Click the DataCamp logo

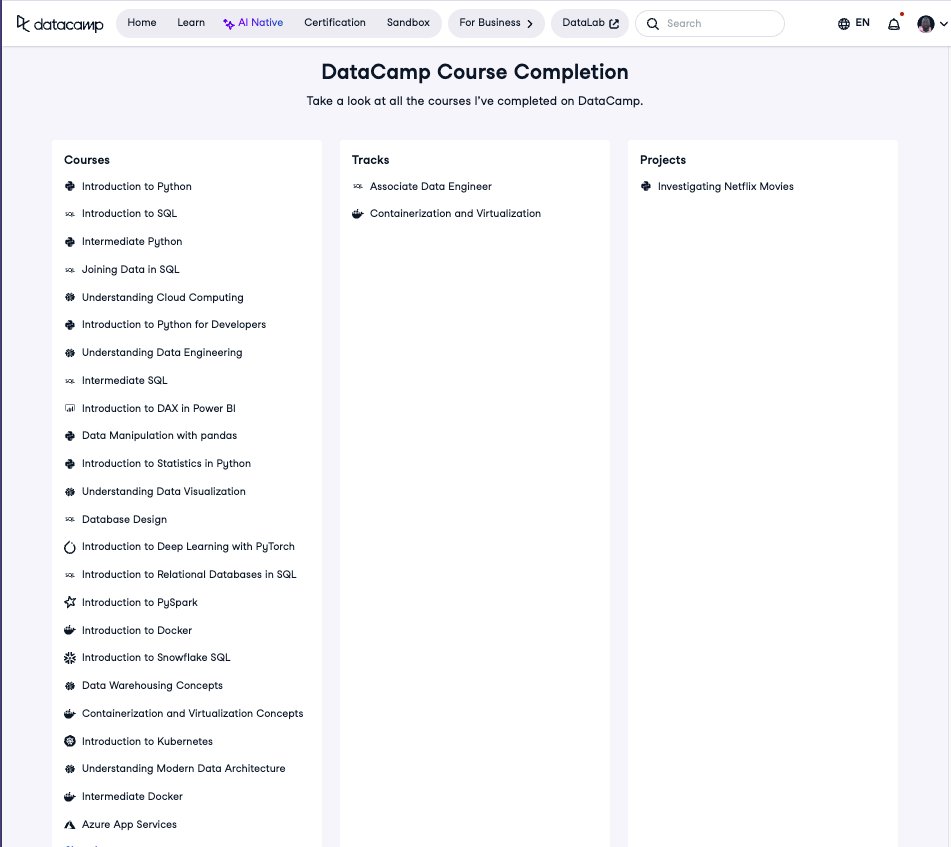(59, 24)
